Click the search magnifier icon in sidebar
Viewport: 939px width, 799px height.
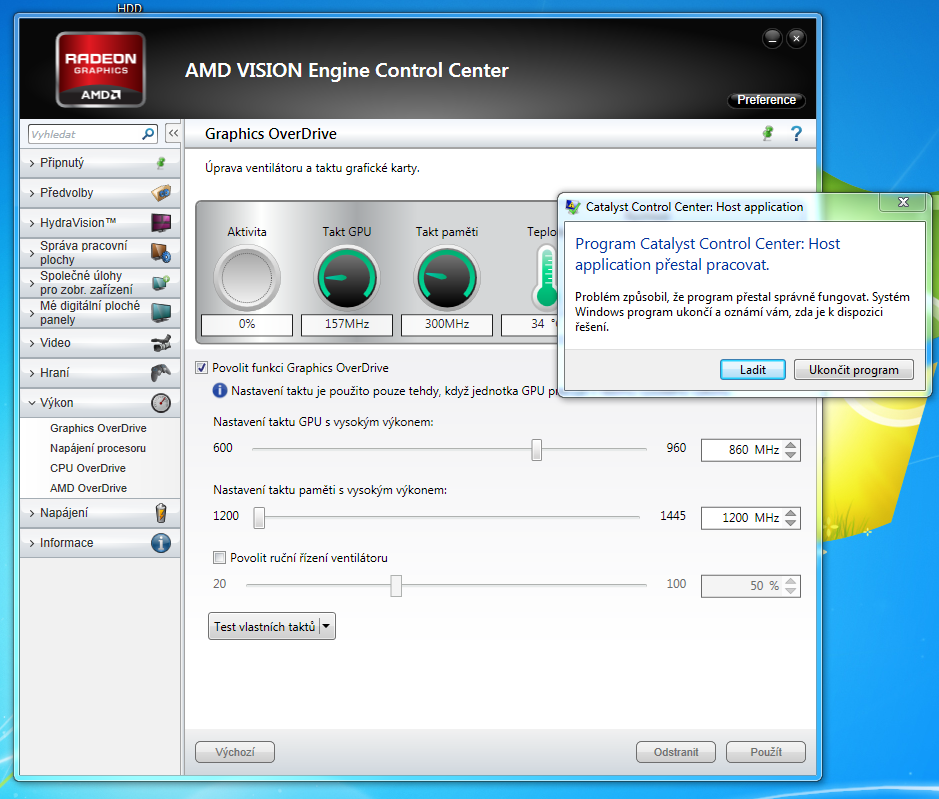pos(148,134)
